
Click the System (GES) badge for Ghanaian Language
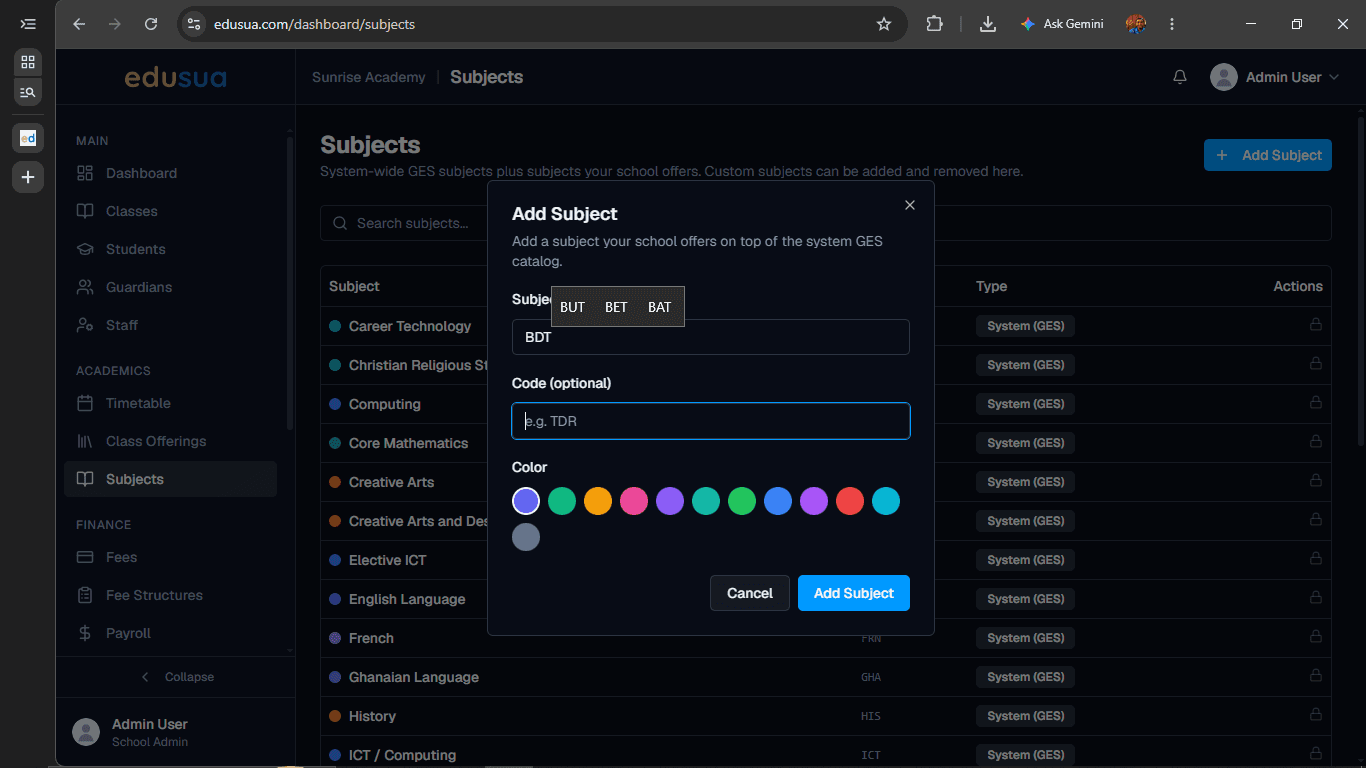coord(1026,677)
